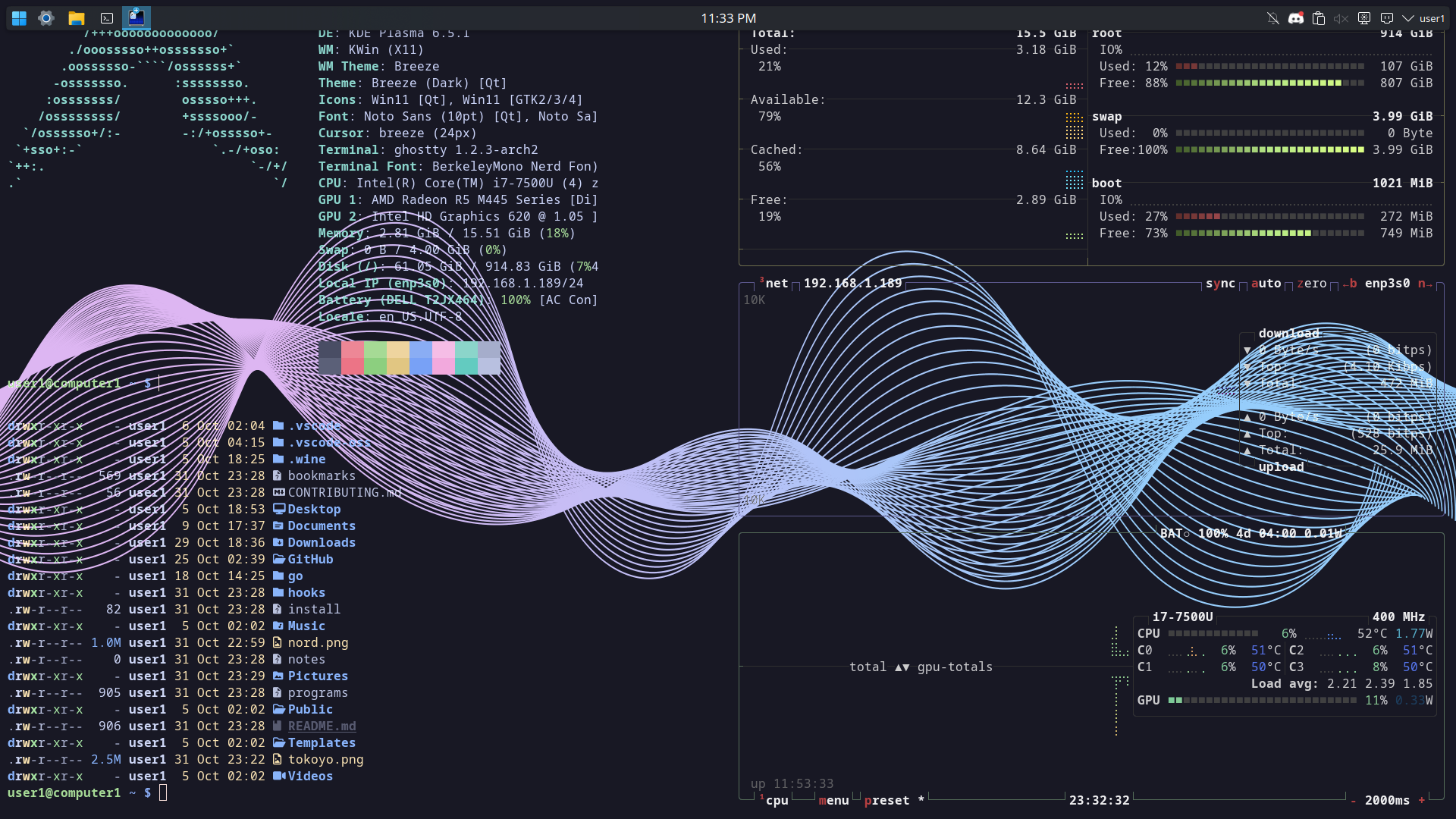The width and height of the screenshot is (1456, 819).
Task: Open the clipboard tray icon
Action: pos(1319,18)
